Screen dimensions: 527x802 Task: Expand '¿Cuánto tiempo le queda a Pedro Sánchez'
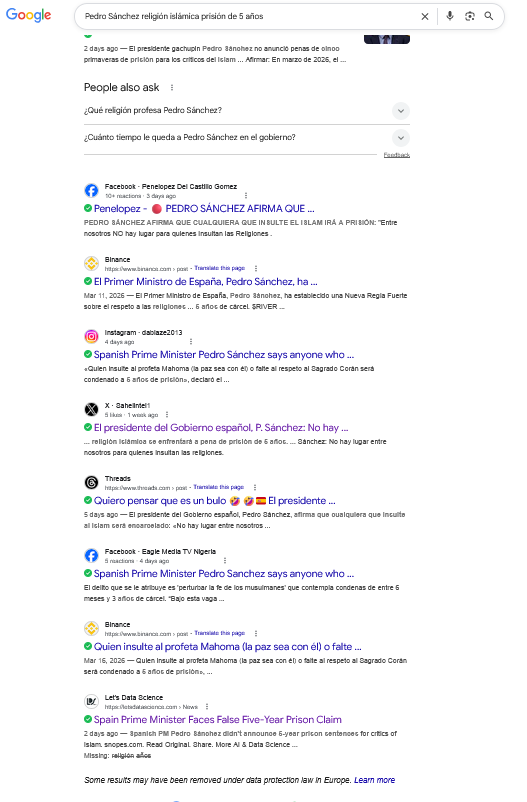pos(247,138)
